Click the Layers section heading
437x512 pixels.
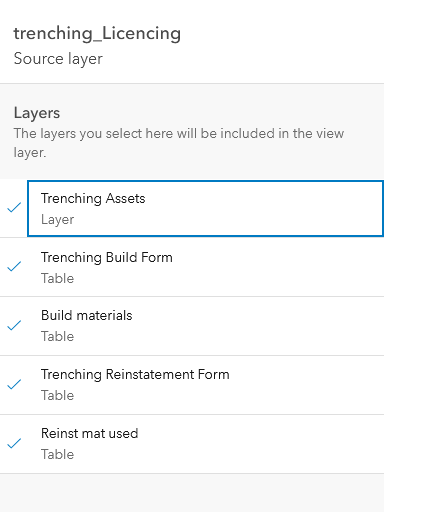[37, 113]
